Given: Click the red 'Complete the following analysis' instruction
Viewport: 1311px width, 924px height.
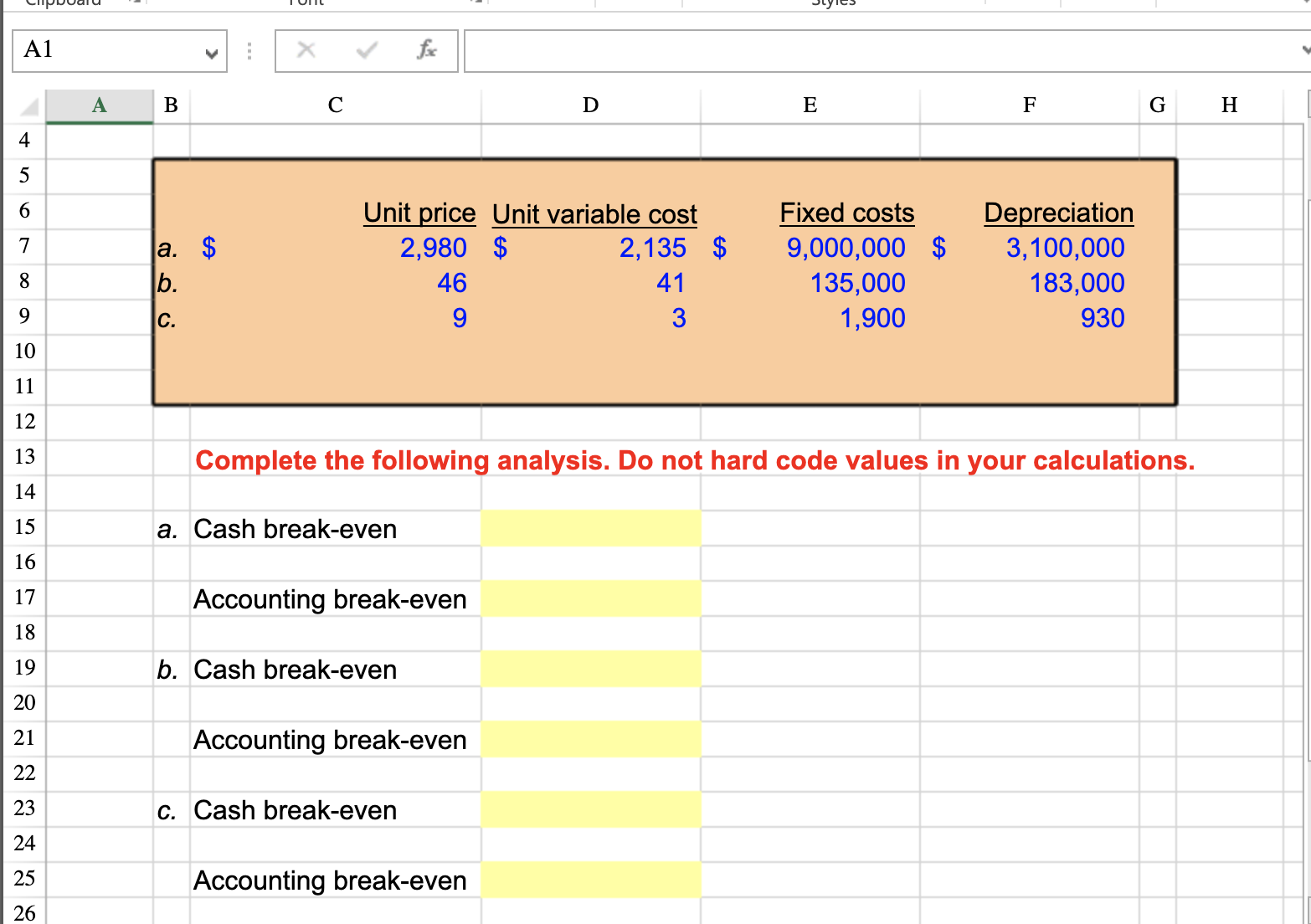Looking at the screenshot, I should coord(695,460).
